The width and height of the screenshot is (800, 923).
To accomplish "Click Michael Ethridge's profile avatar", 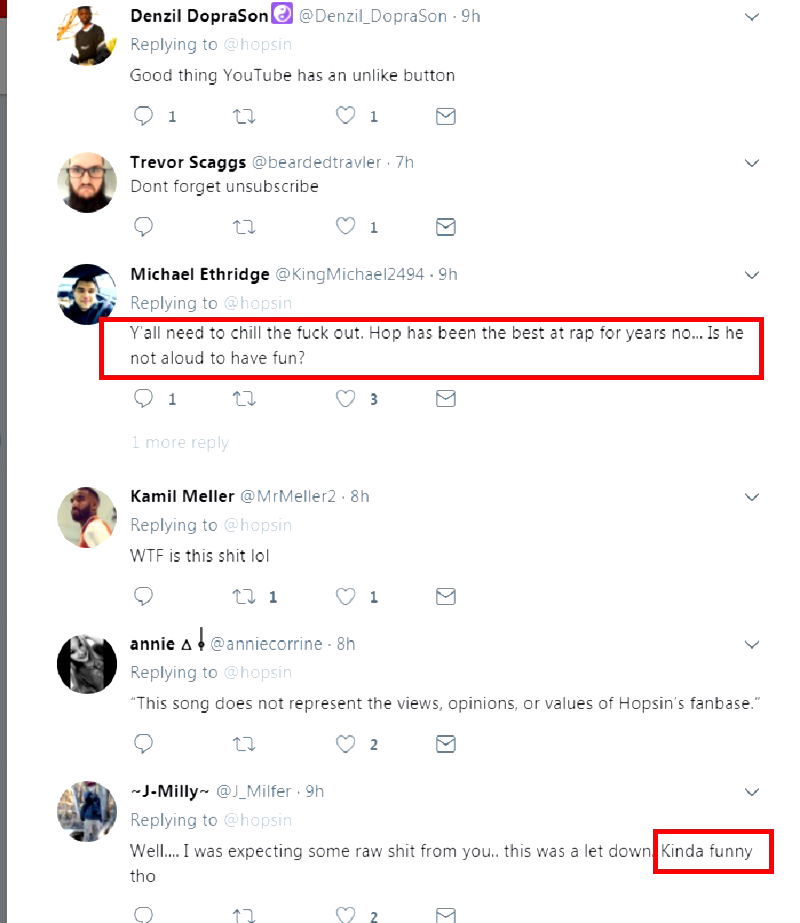I will (x=88, y=294).
